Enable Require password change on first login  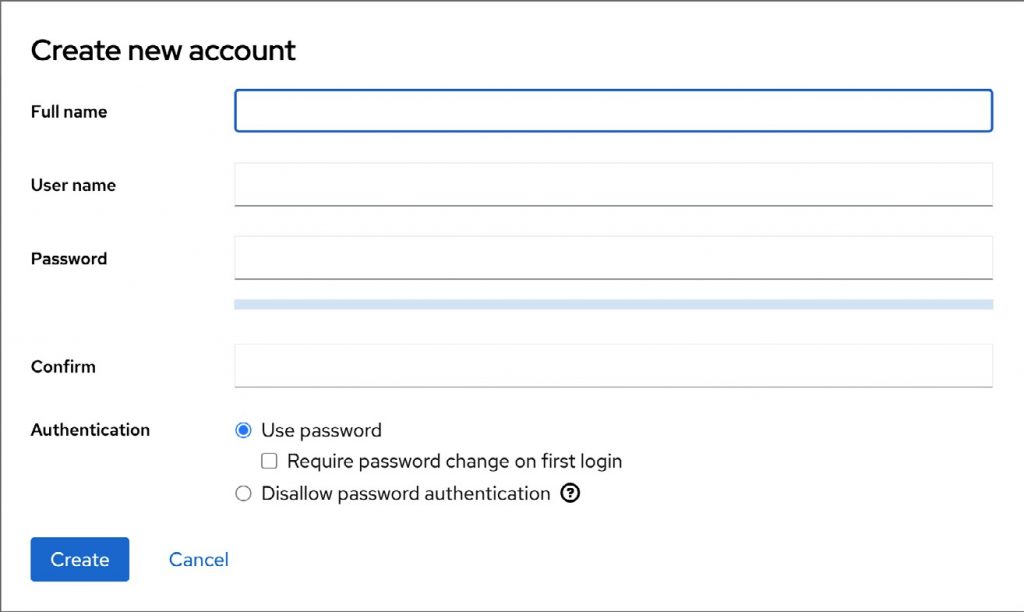pyautogui.click(x=269, y=461)
